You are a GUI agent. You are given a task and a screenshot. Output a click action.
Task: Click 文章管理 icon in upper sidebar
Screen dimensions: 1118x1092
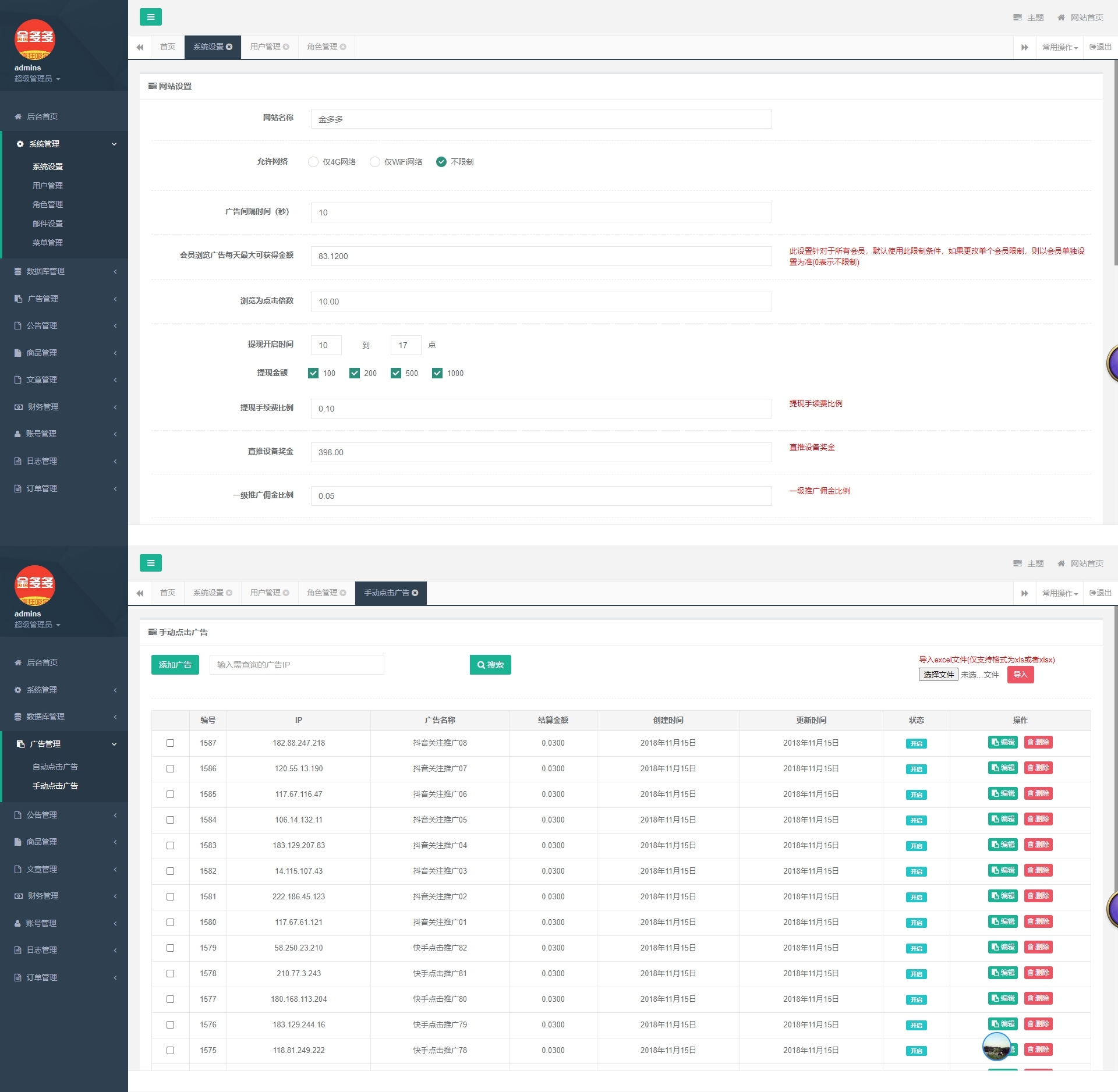point(18,380)
